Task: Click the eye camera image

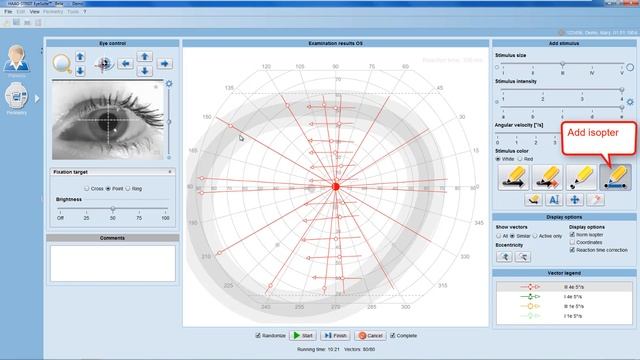Action: click(x=108, y=120)
